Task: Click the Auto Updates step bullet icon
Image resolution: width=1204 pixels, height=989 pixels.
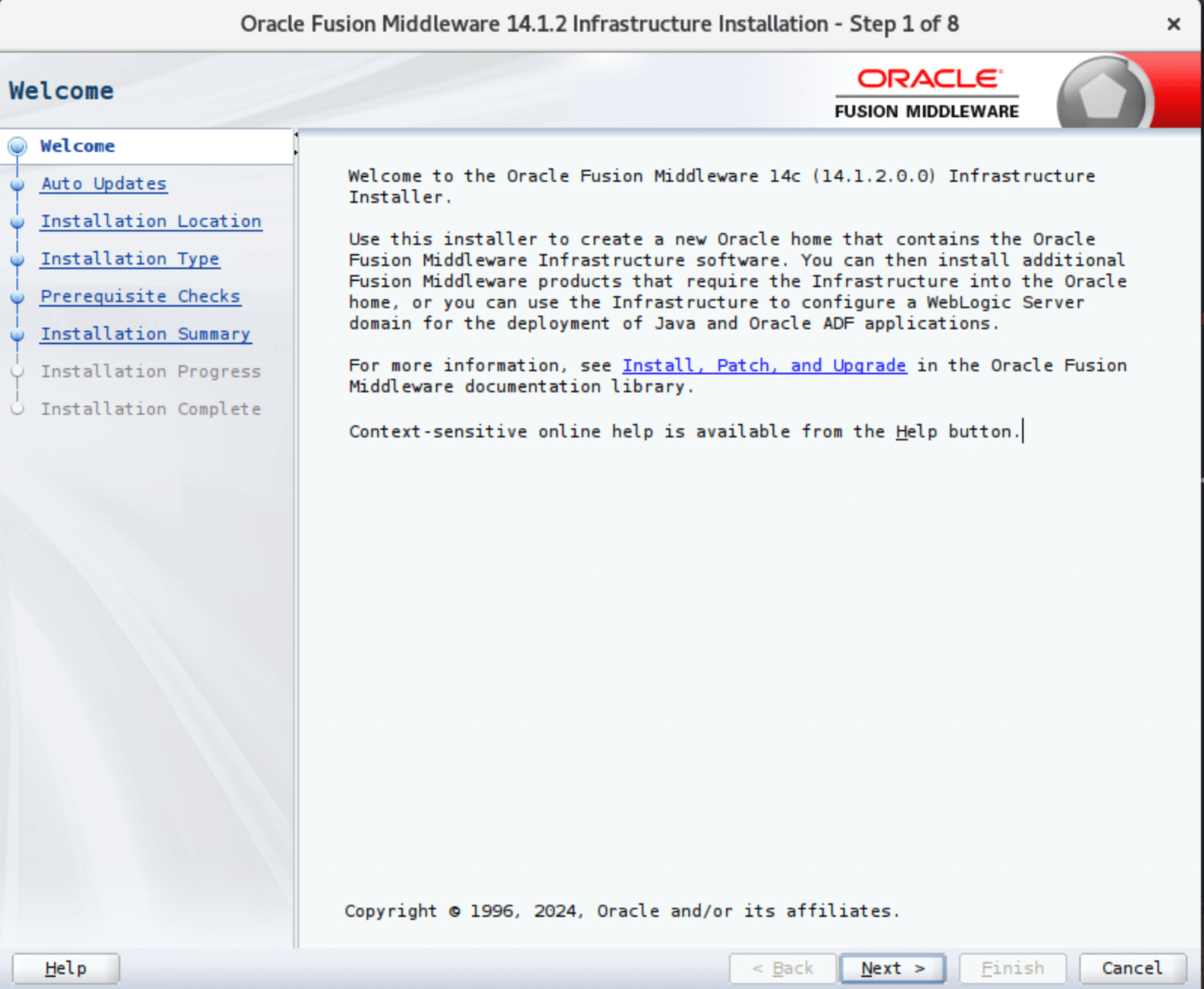Action: [17, 184]
